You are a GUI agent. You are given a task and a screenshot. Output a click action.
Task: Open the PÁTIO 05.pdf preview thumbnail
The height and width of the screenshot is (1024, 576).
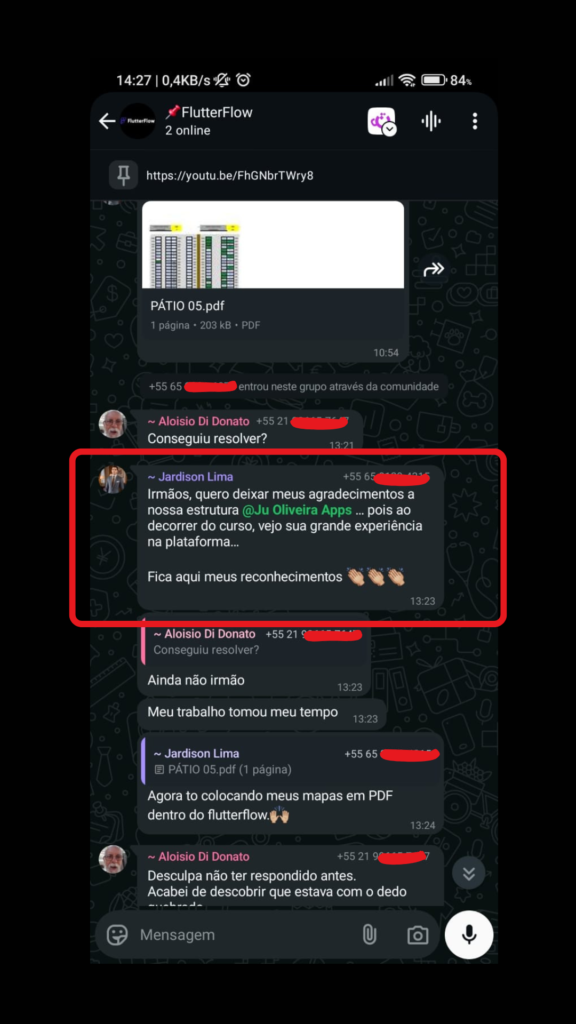(x=273, y=245)
